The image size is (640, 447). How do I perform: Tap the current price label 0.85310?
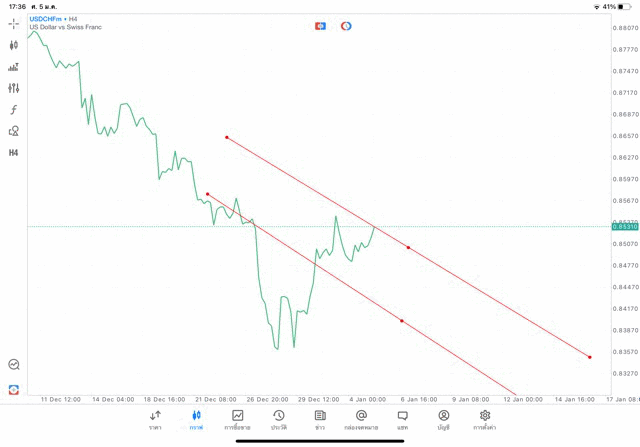click(625, 227)
